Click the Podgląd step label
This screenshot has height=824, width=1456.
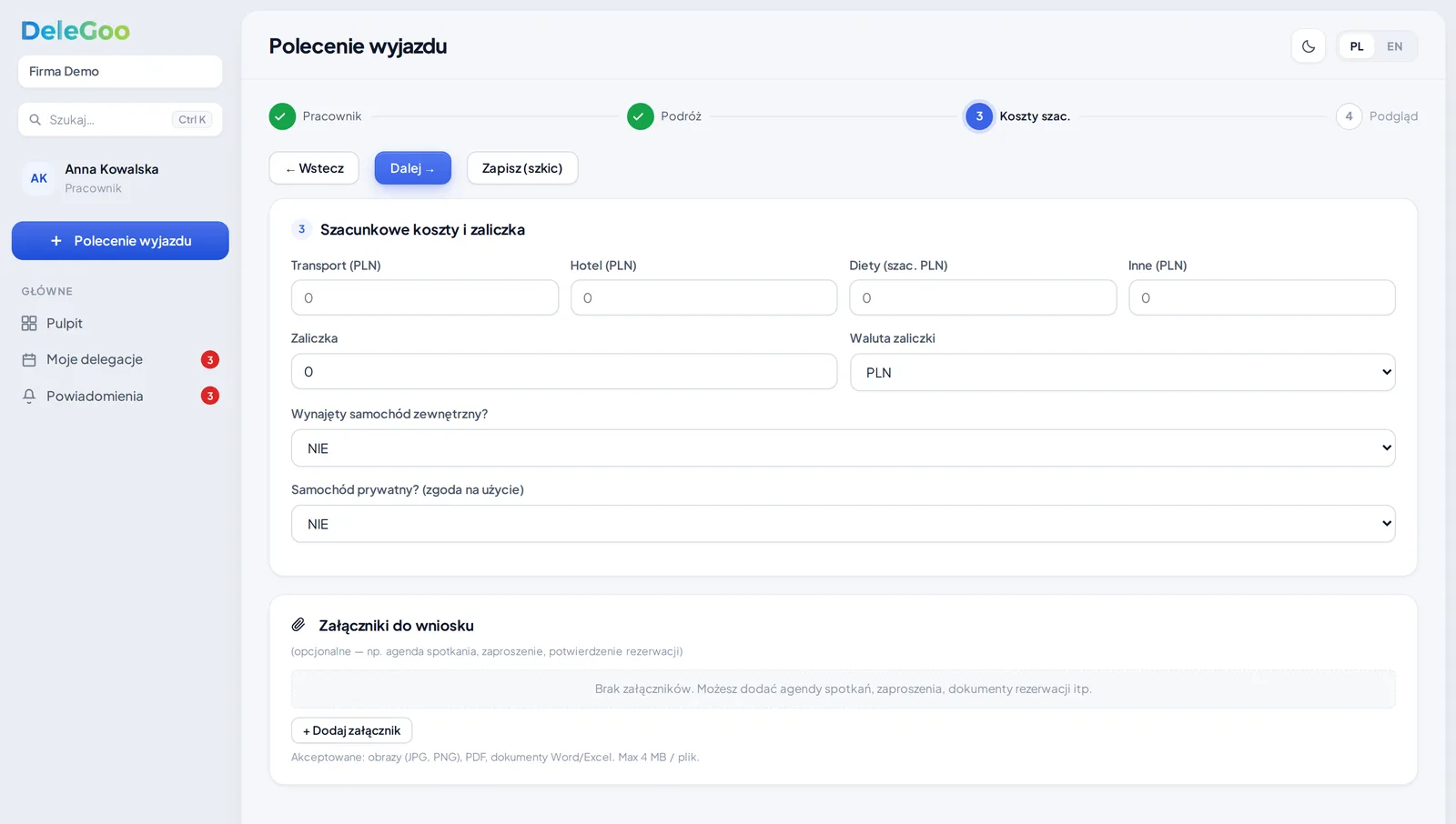[x=1393, y=116]
